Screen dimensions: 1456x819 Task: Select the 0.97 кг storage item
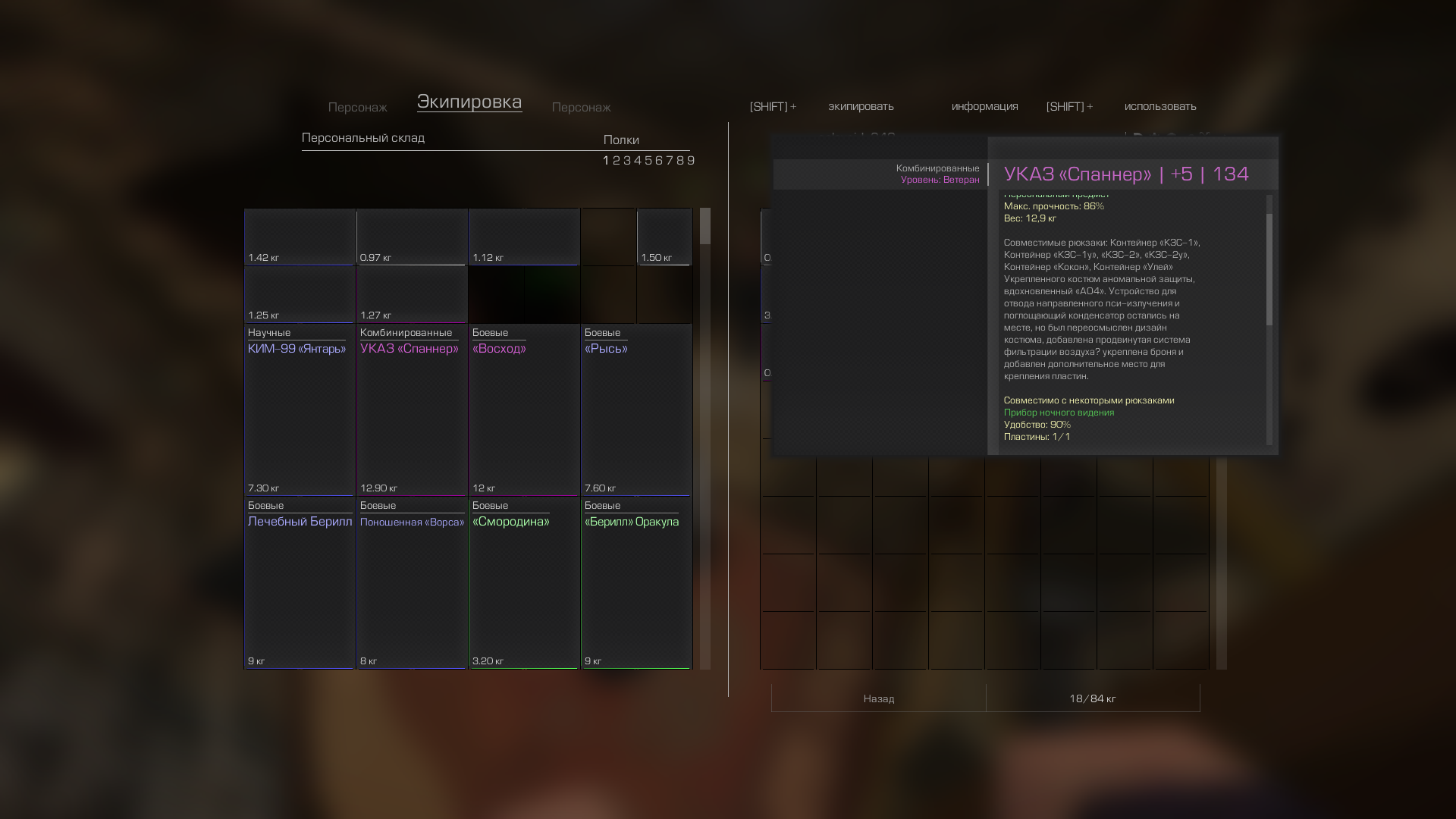(412, 237)
